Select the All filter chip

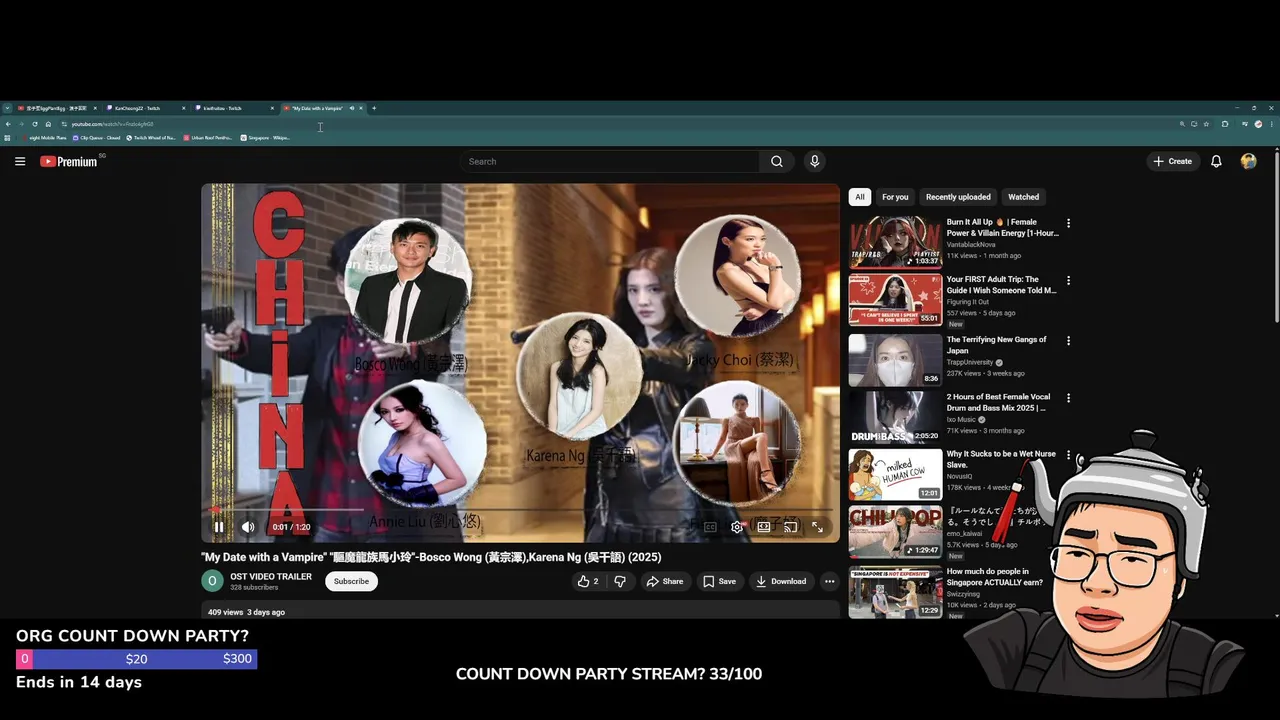click(x=860, y=197)
